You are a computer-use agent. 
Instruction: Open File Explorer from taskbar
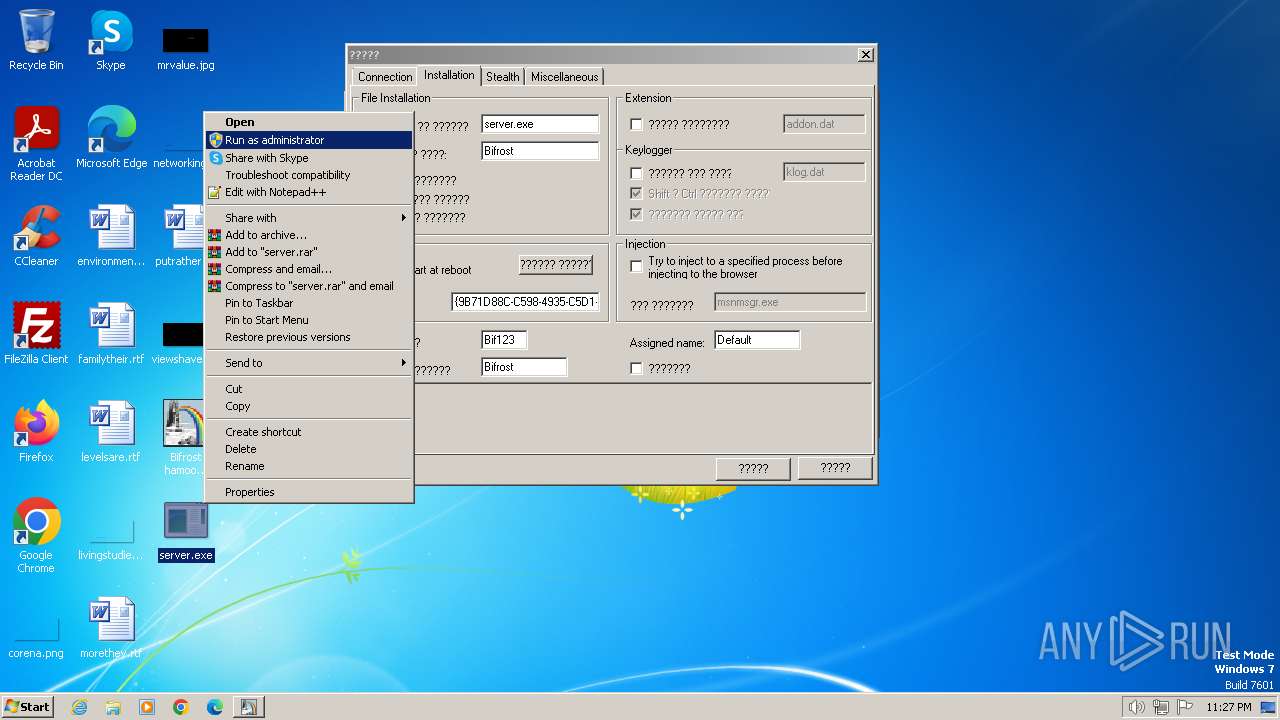(x=113, y=707)
